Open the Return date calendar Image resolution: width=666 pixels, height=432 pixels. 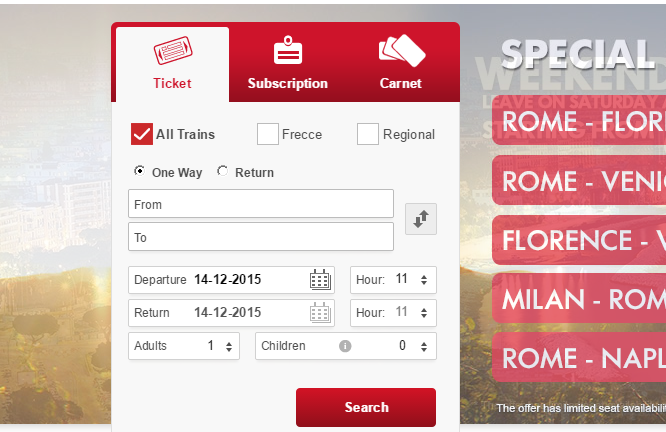(320, 313)
